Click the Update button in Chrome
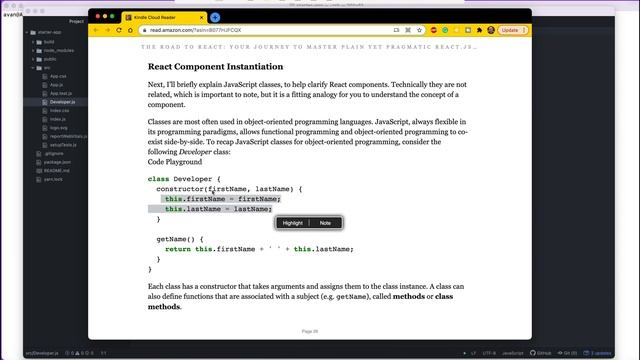This screenshot has height=360, width=640. click(513, 30)
